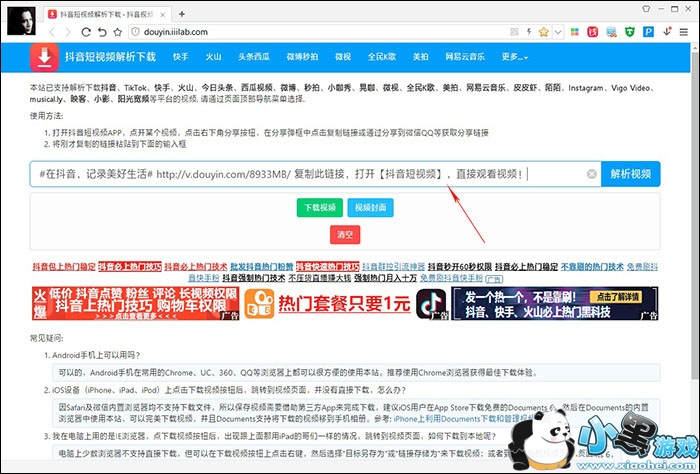Click the screen capture extension icon
The width and height of the screenshot is (700, 474).
(611, 32)
